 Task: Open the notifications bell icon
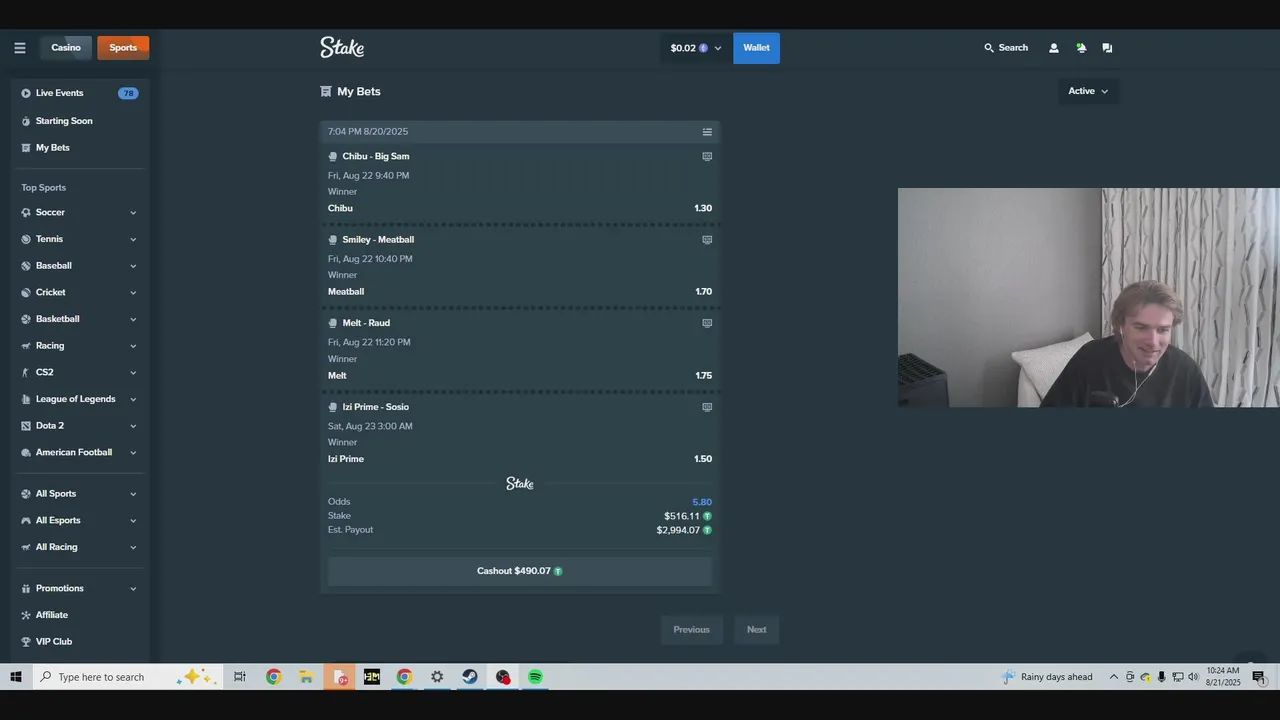click(1081, 48)
